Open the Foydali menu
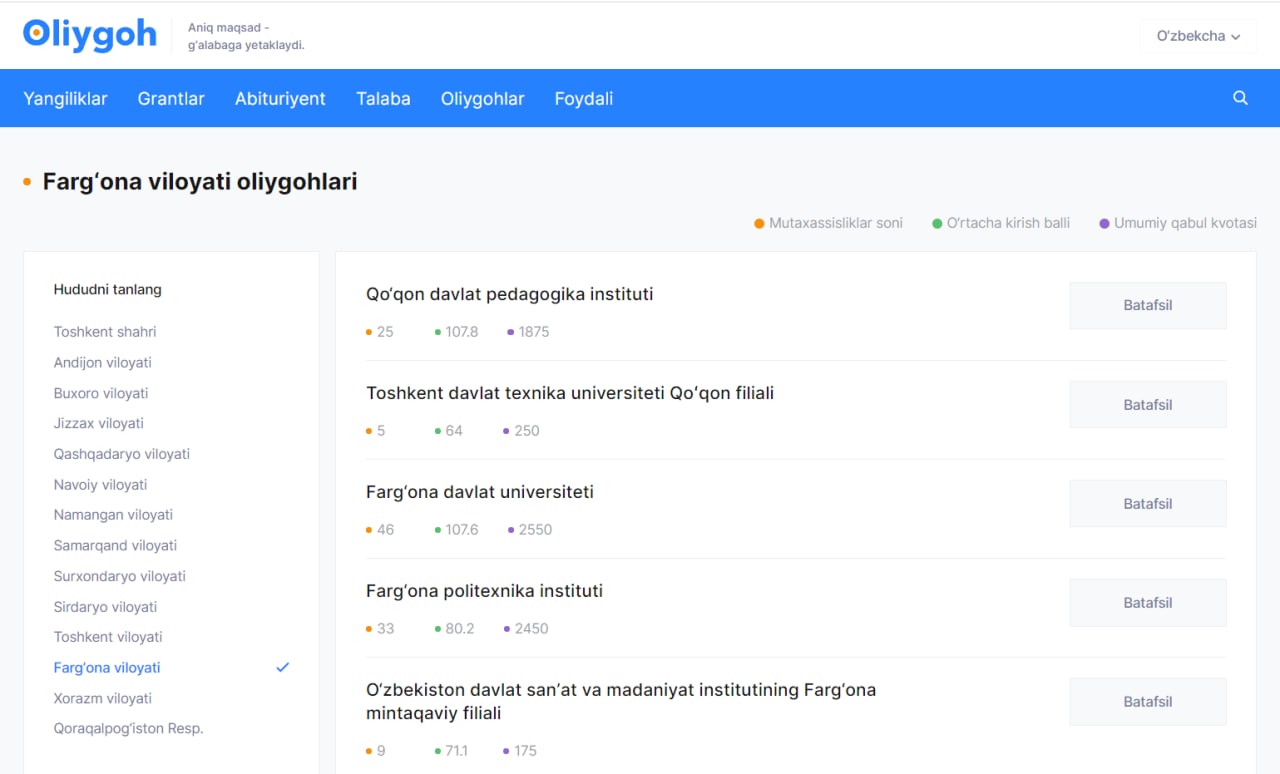Image resolution: width=1280 pixels, height=774 pixels. click(584, 98)
